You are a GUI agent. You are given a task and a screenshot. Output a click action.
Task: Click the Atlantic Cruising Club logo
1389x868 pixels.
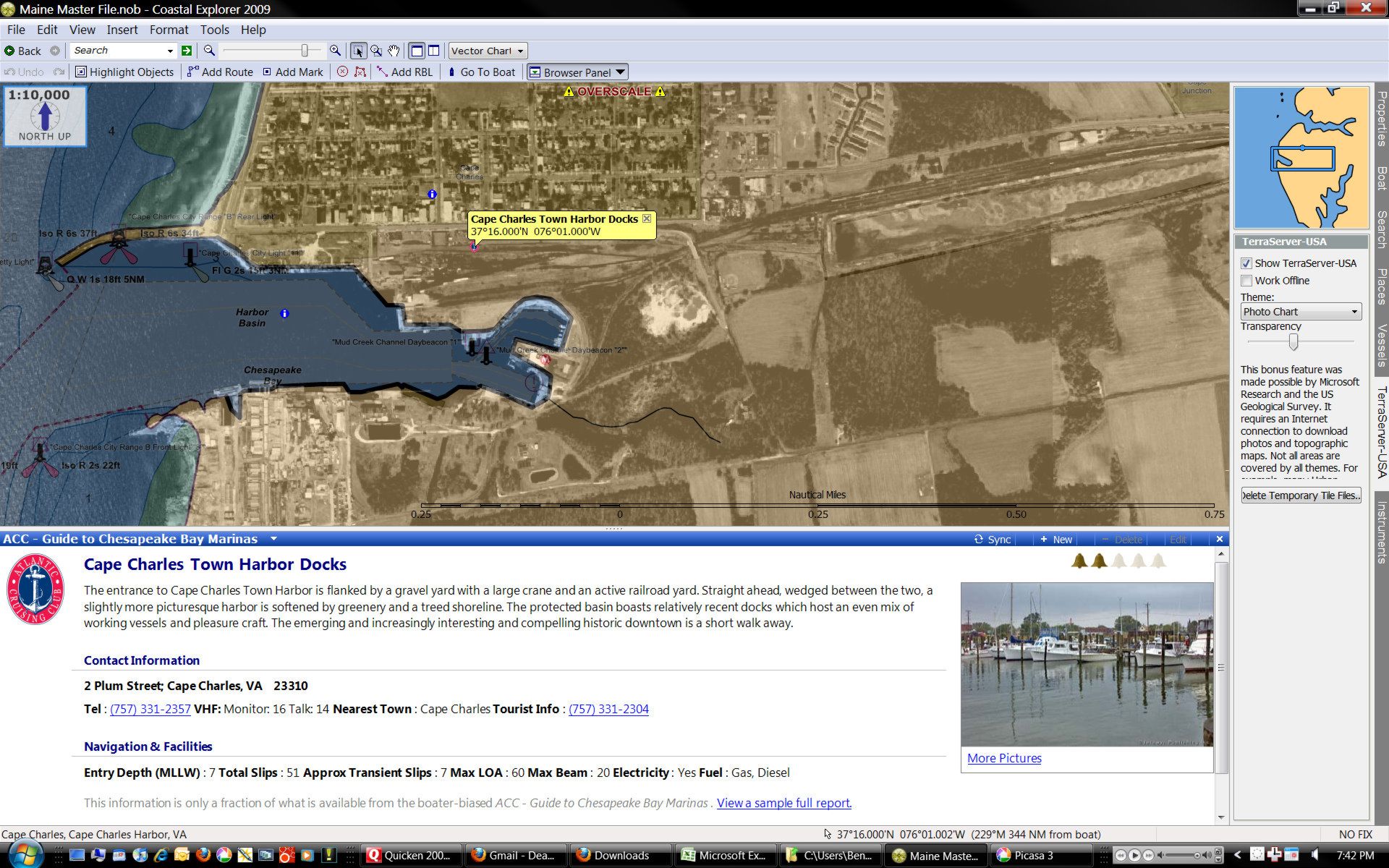[35, 590]
